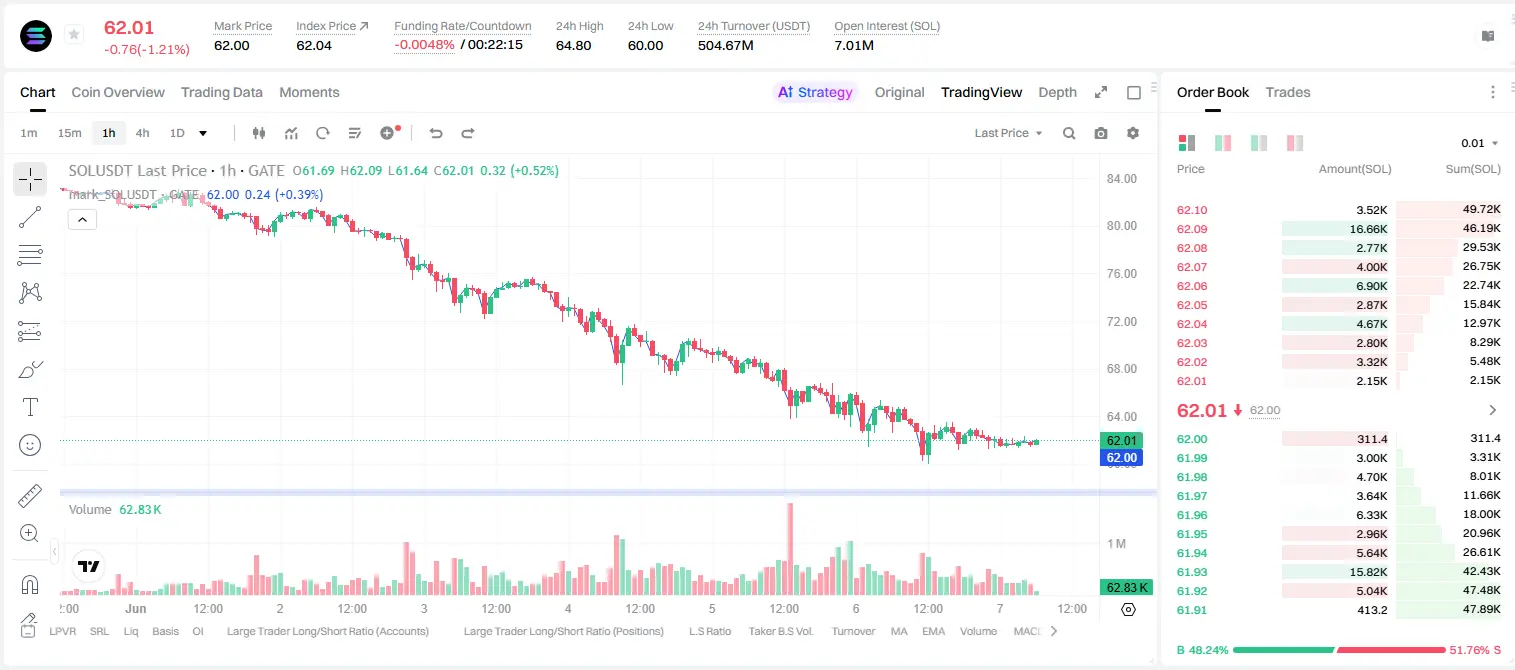Switch chart to Depth view

tap(1057, 92)
